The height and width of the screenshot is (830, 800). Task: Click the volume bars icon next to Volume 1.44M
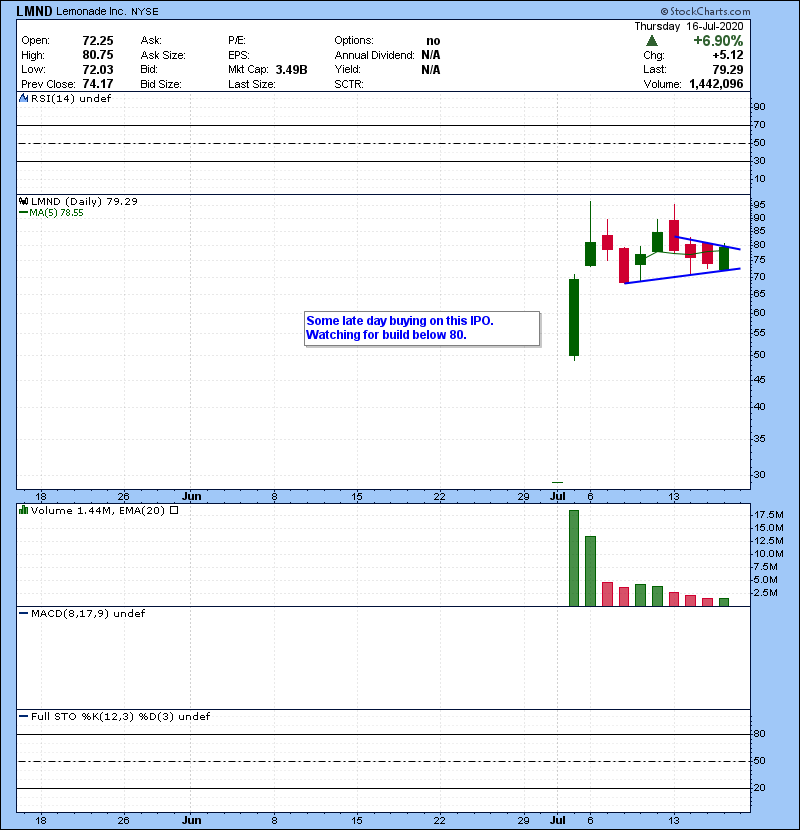point(23,510)
